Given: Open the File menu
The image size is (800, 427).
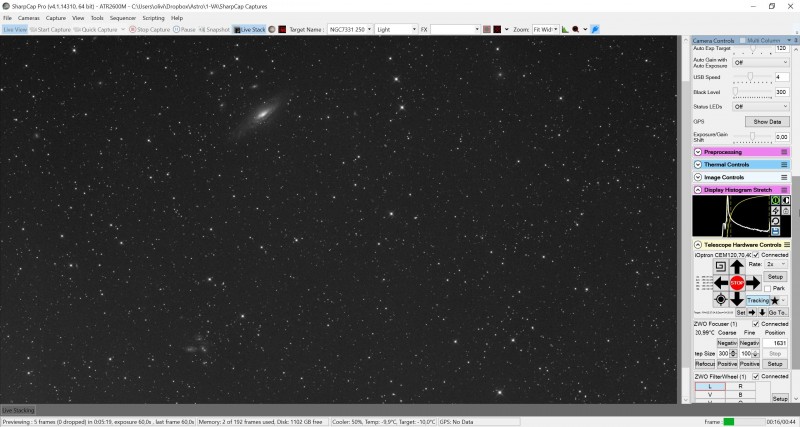Looking at the screenshot, I should click(7, 18).
